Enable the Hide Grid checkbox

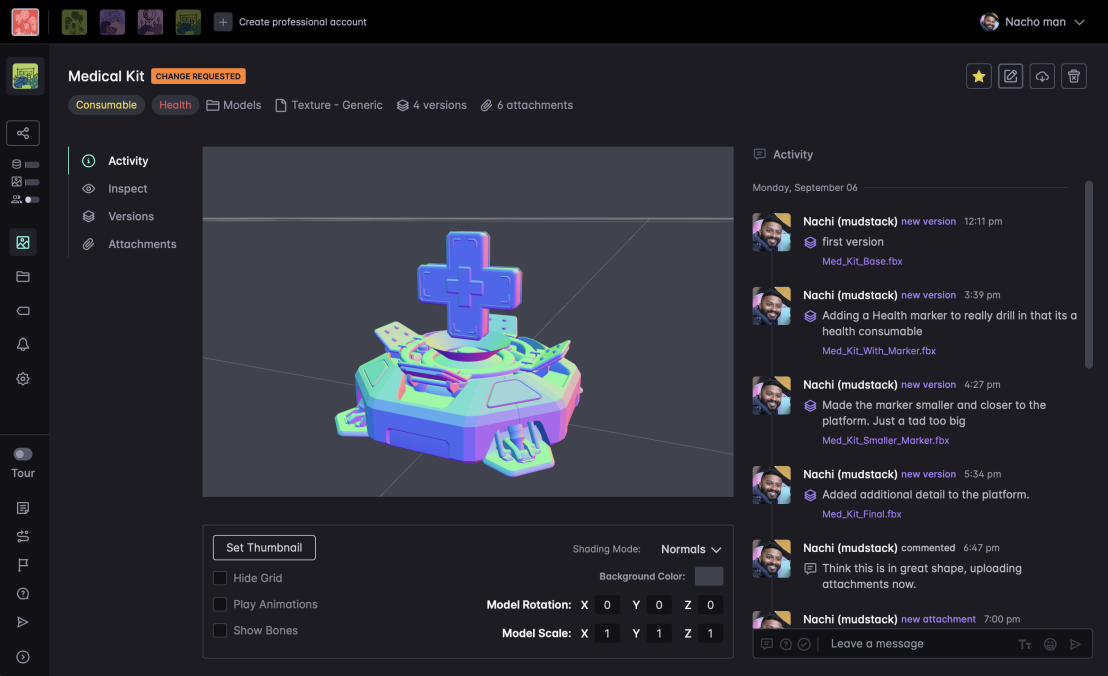coord(220,578)
